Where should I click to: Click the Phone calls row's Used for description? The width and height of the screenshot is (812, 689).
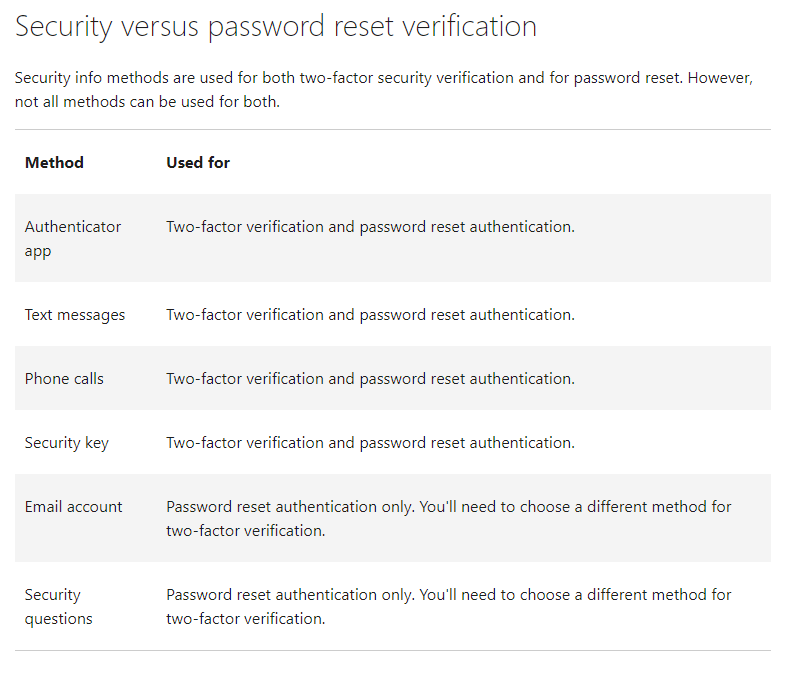[x=370, y=379]
